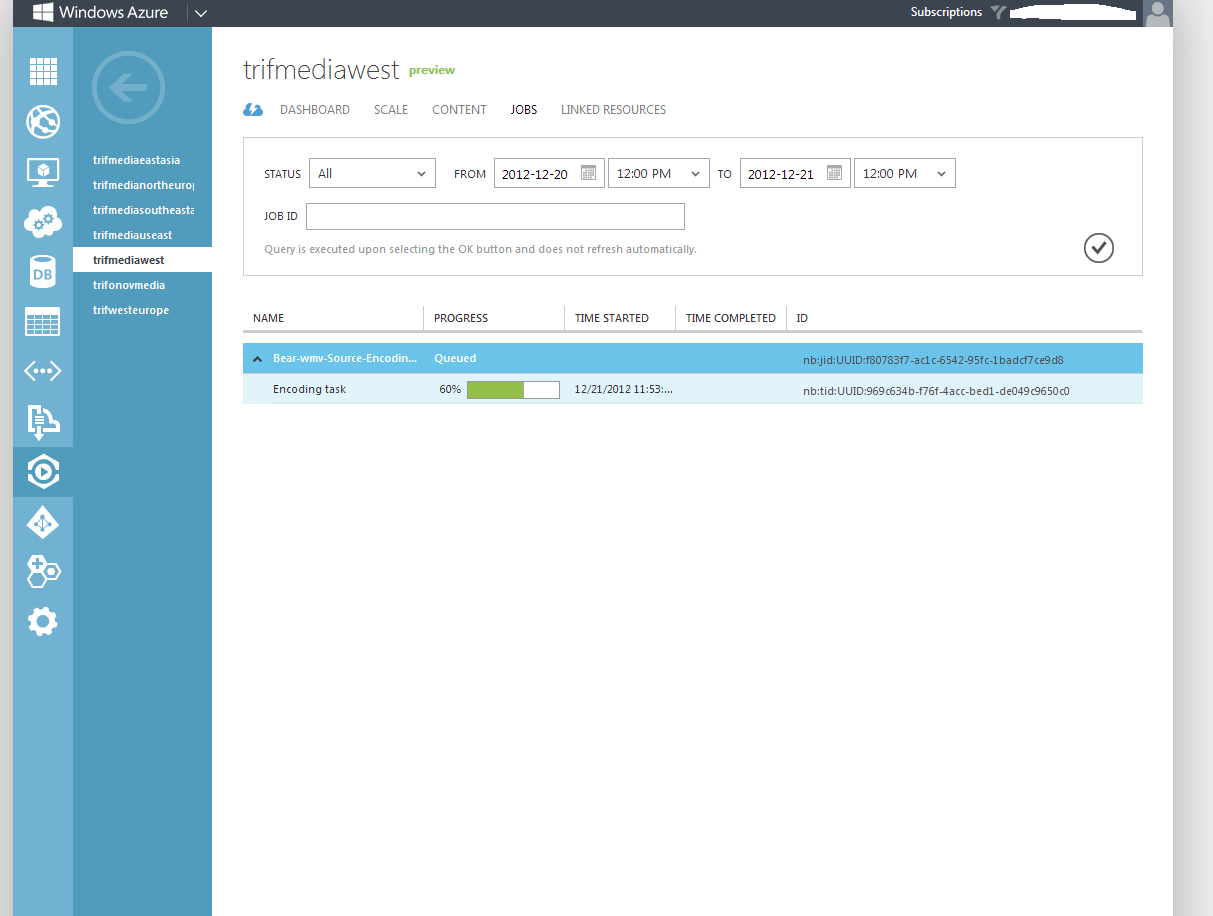Click the task UUID ending 9650c0
The height and width of the screenshot is (916, 1213).
pos(936,391)
